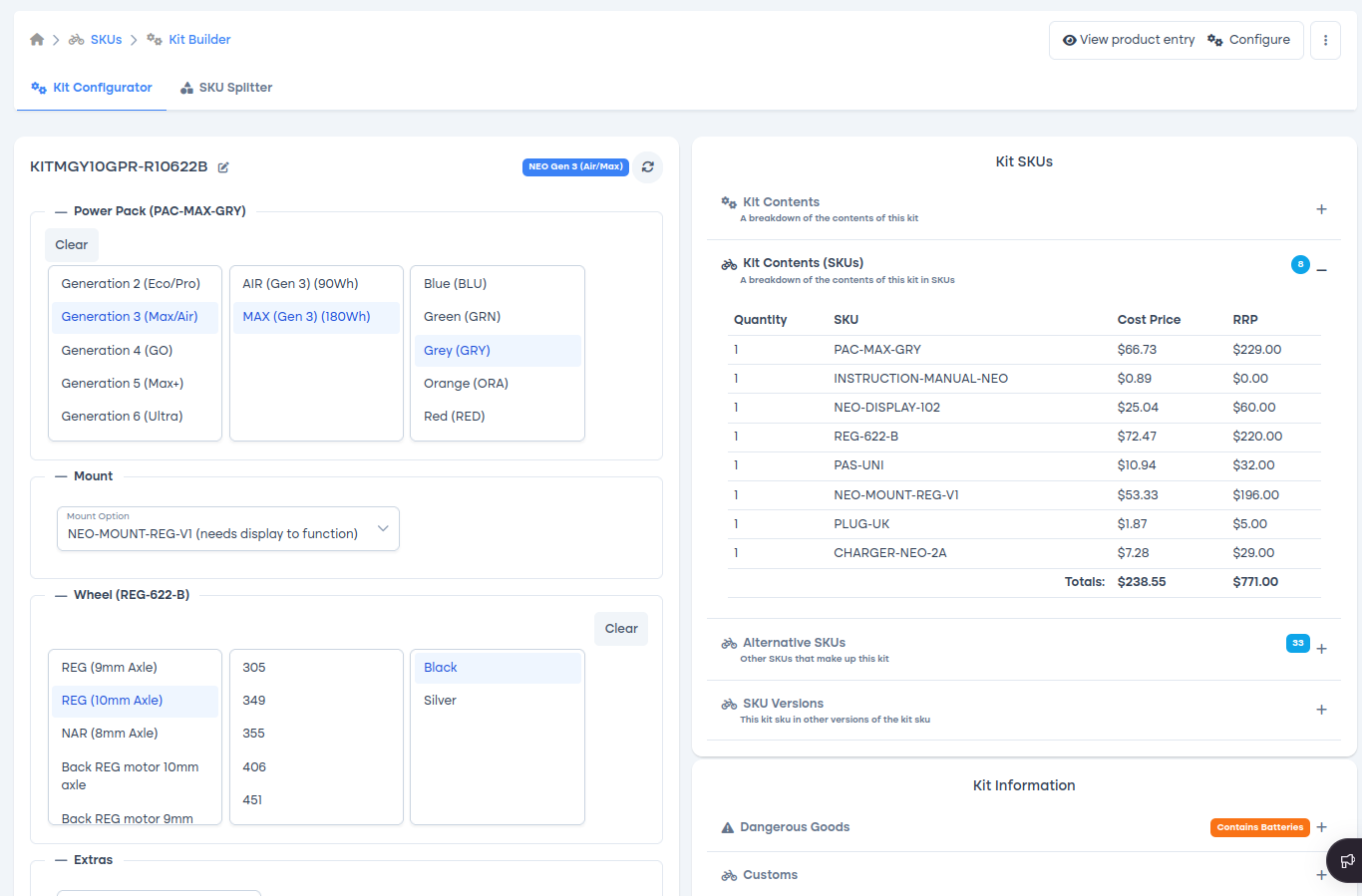This screenshot has width=1362, height=896.
Task: Click the 8 count badge on Kit Contents (SKUs)
Action: (x=1300, y=264)
